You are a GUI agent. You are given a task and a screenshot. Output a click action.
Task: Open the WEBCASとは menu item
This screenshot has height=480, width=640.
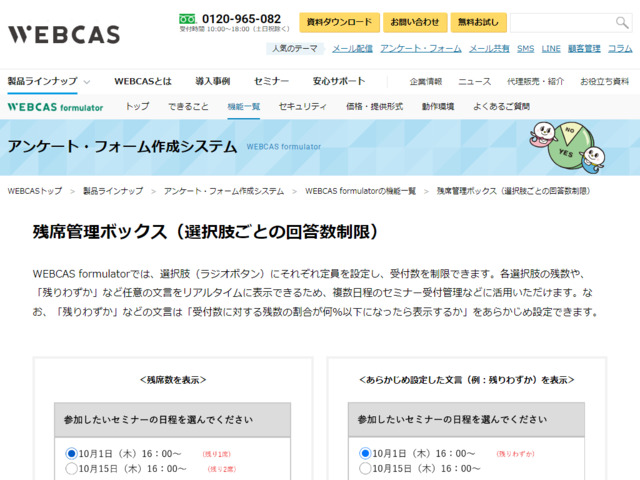tap(143, 81)
